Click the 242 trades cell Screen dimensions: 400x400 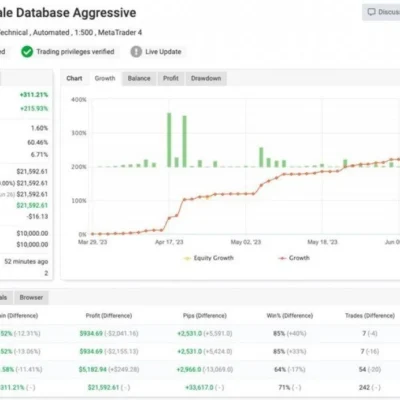coord(364,387)
